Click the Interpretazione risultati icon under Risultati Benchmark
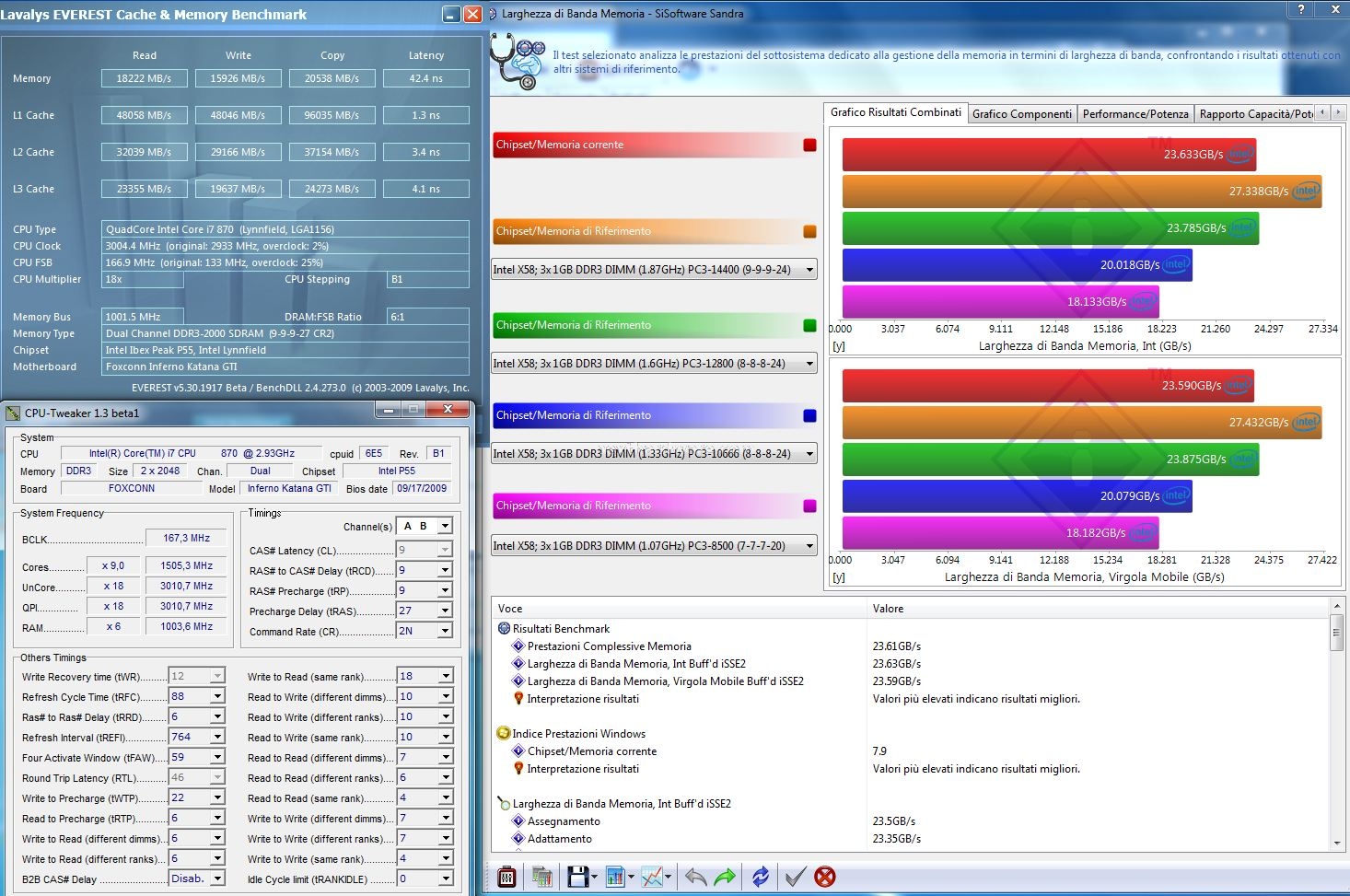 click(x=518, y=698)
